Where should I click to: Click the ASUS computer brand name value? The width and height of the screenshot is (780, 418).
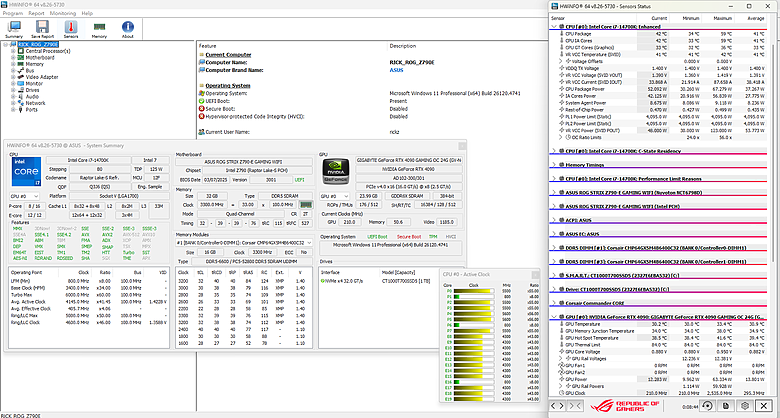[396, 70]
